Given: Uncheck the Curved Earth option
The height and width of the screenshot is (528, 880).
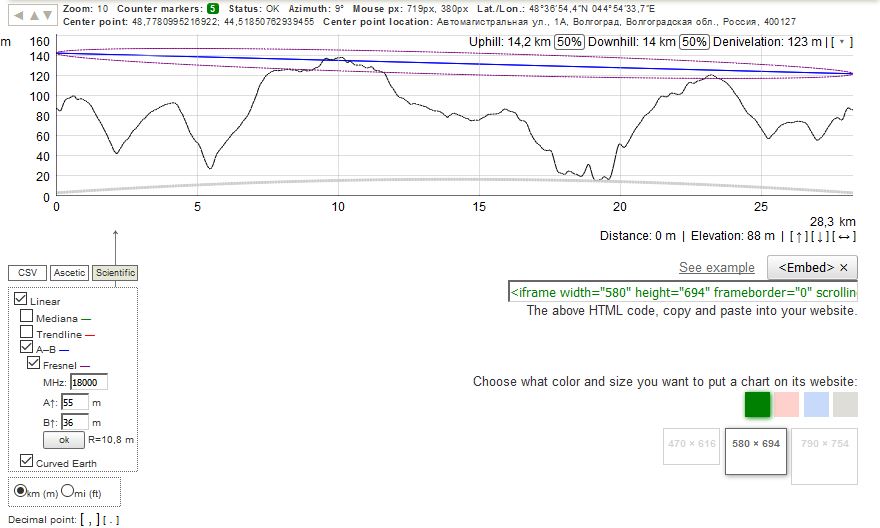Looking at the screenshot, I should (x=24, y=462).
